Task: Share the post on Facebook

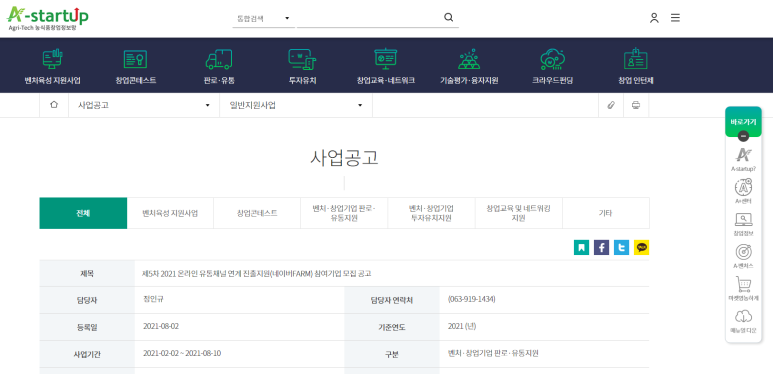Action: (x=601, y=247)
